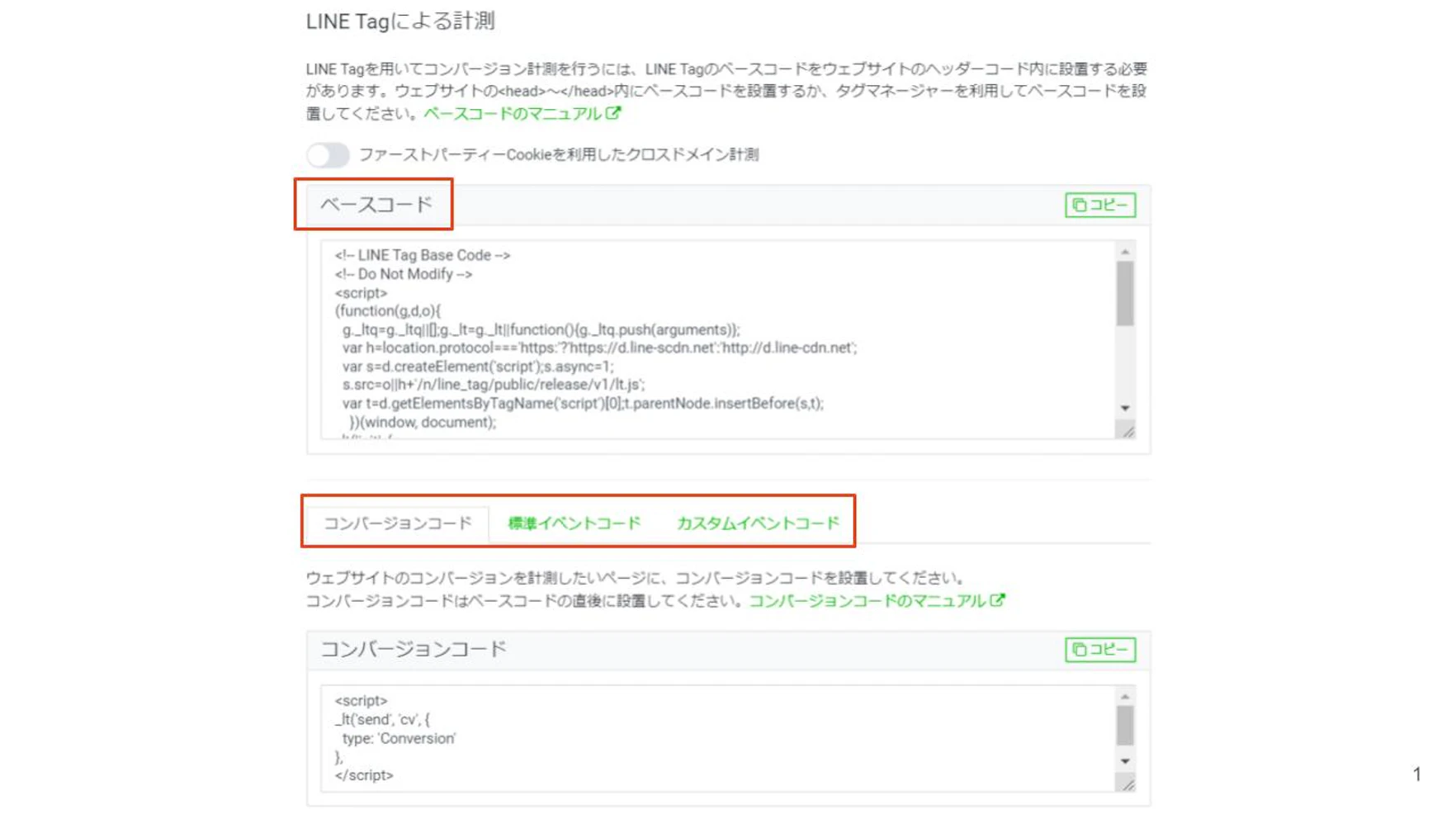Click the external-link icon beside ベースコードのマニュアル

point(613,112)
